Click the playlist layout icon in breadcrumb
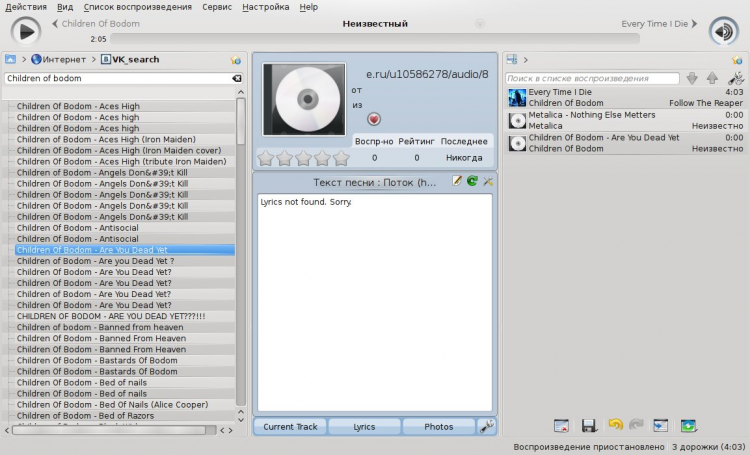This screenshot has width=750, height=455. [512, 59]
